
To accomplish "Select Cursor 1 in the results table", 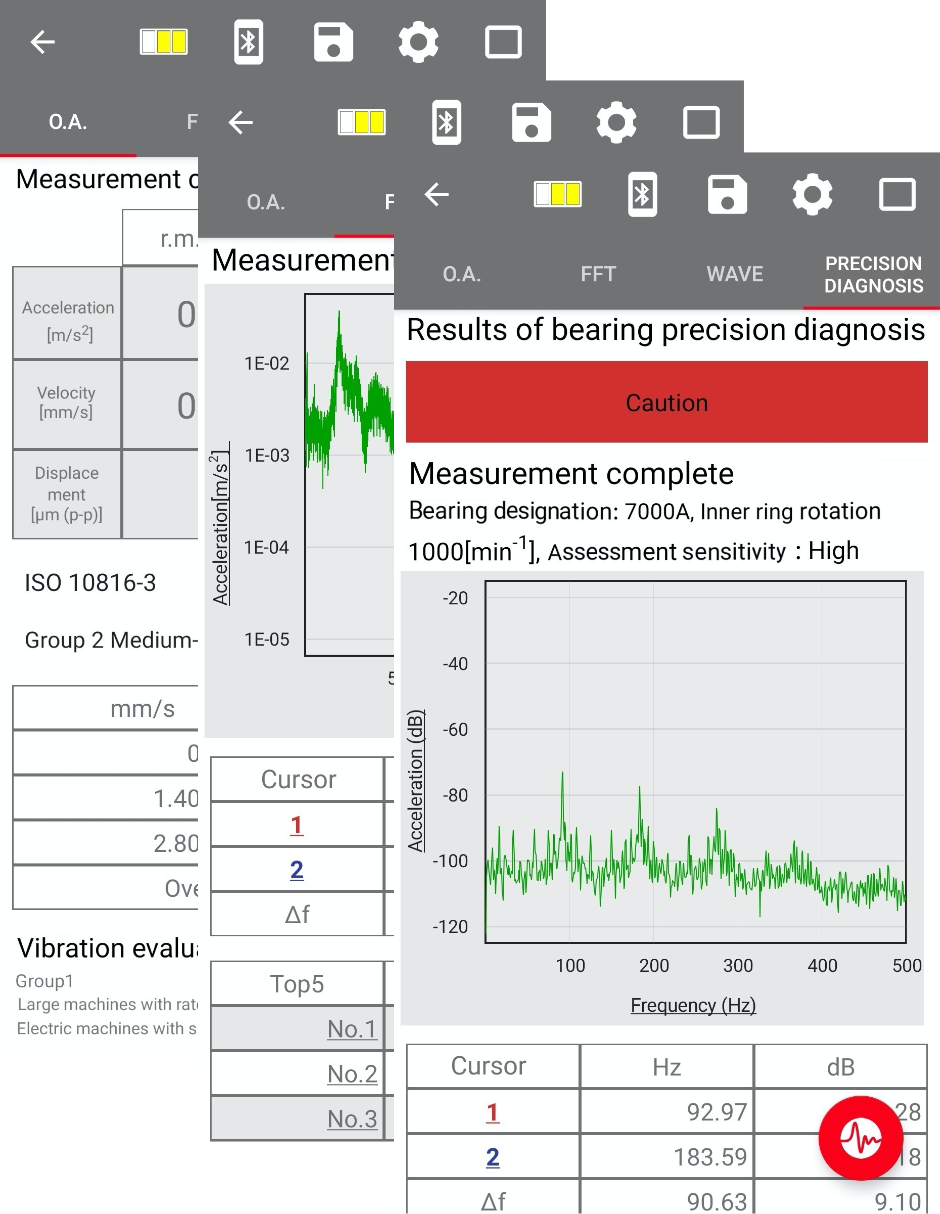I will [493, 1111].
